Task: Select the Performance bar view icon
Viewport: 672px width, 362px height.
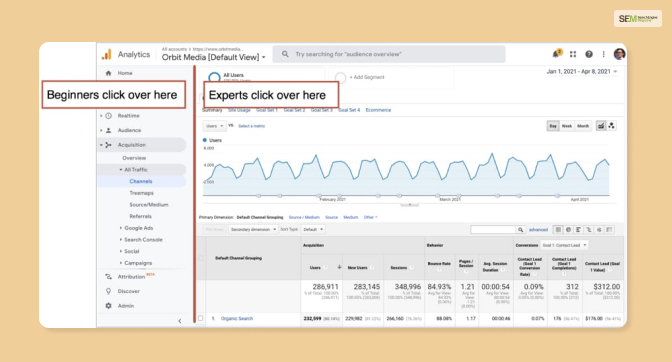Action: point(579,230)
